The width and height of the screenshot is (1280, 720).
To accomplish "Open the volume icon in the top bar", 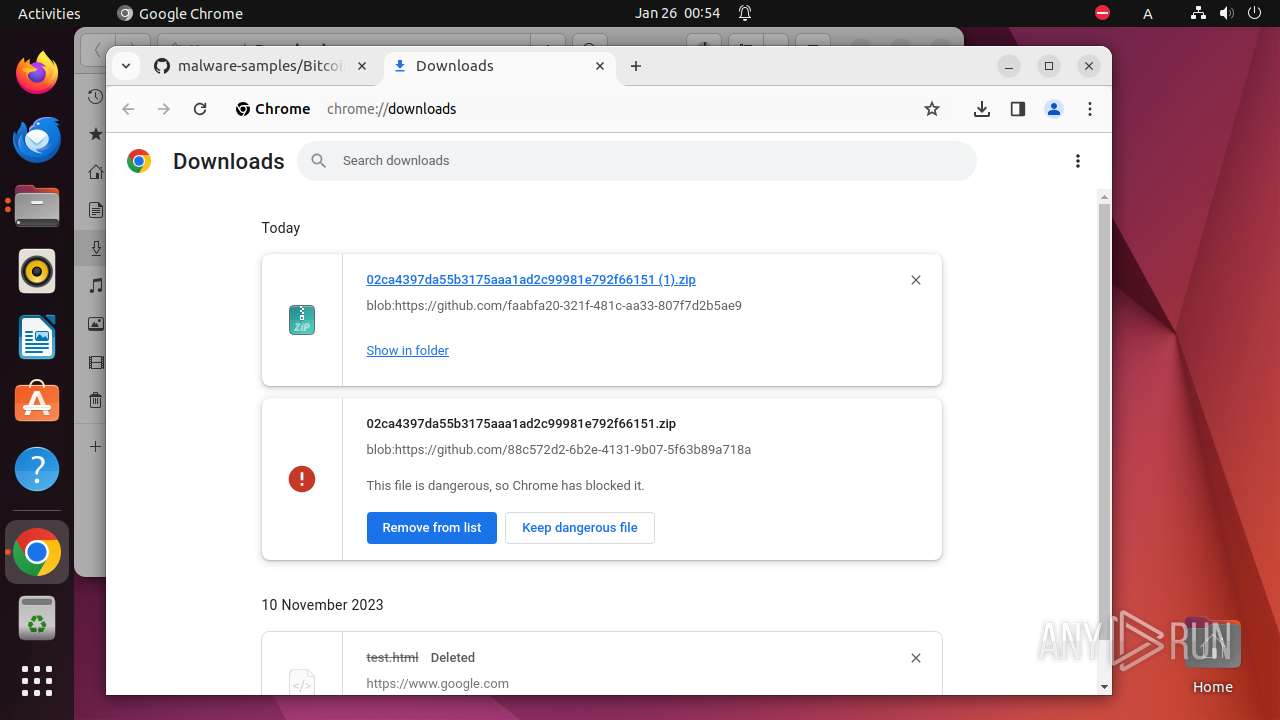I will tap(1226, 13).
